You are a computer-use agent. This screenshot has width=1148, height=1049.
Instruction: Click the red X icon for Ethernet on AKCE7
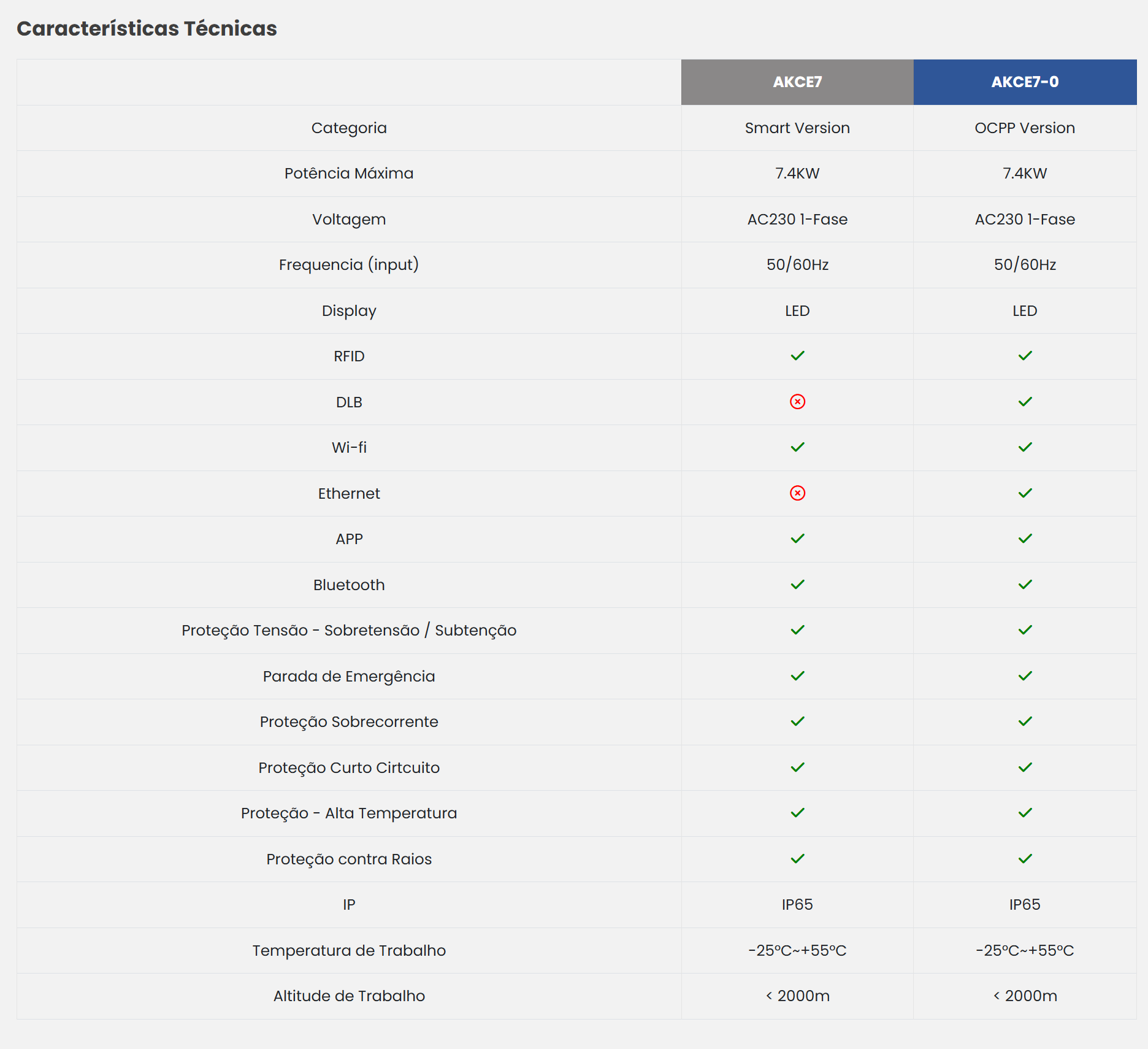pyautogui.click(x=797, y=493)
